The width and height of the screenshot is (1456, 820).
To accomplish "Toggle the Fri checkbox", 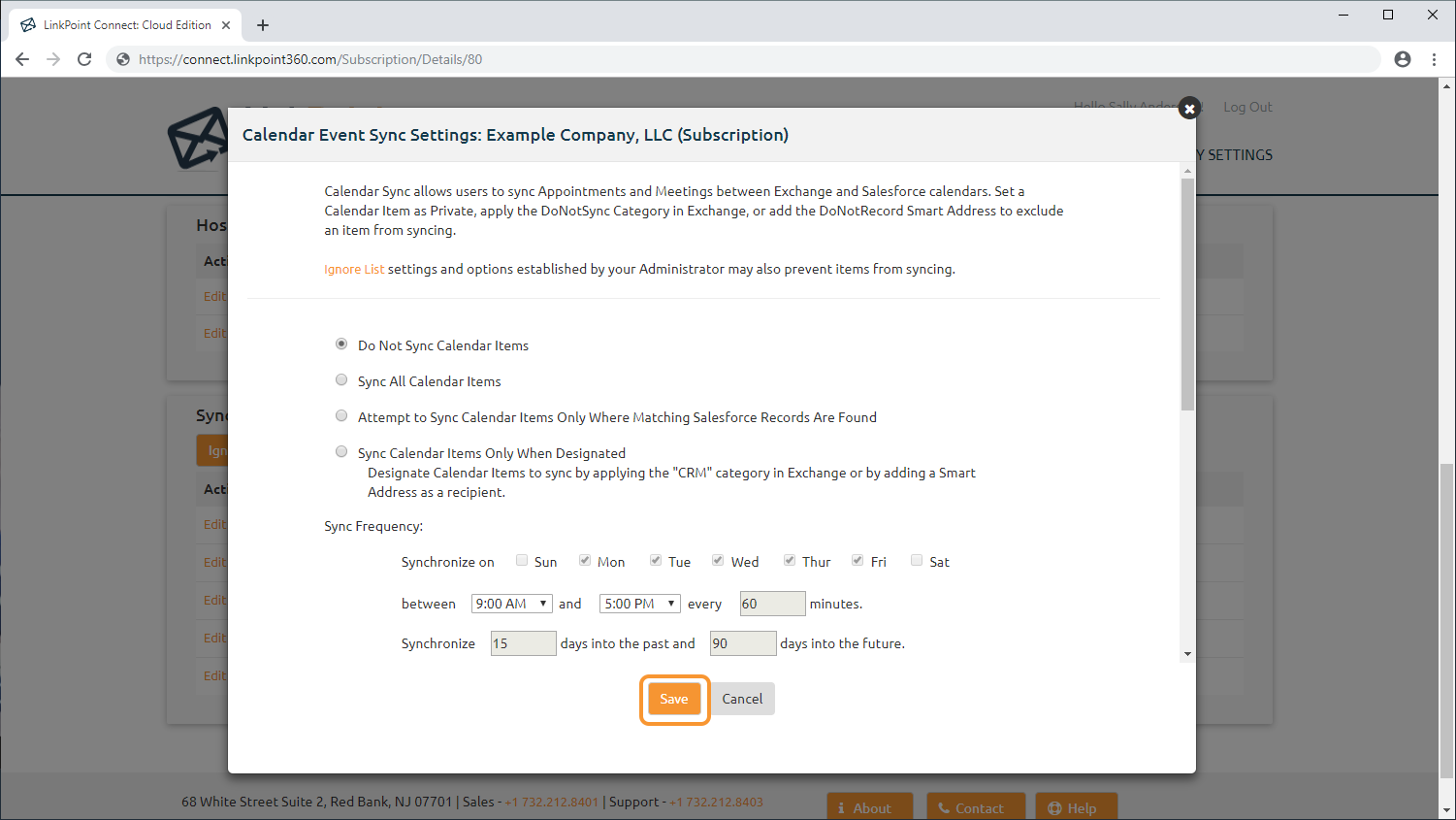I will [x=857, y=560].
